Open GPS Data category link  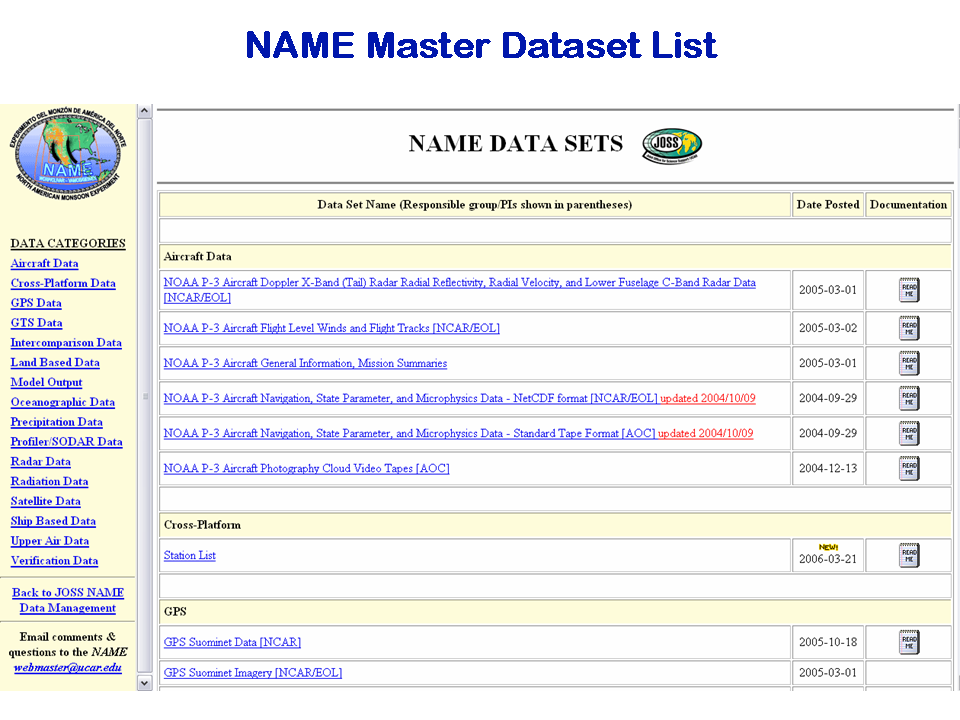pyautogui.click(x=36, y=303)
